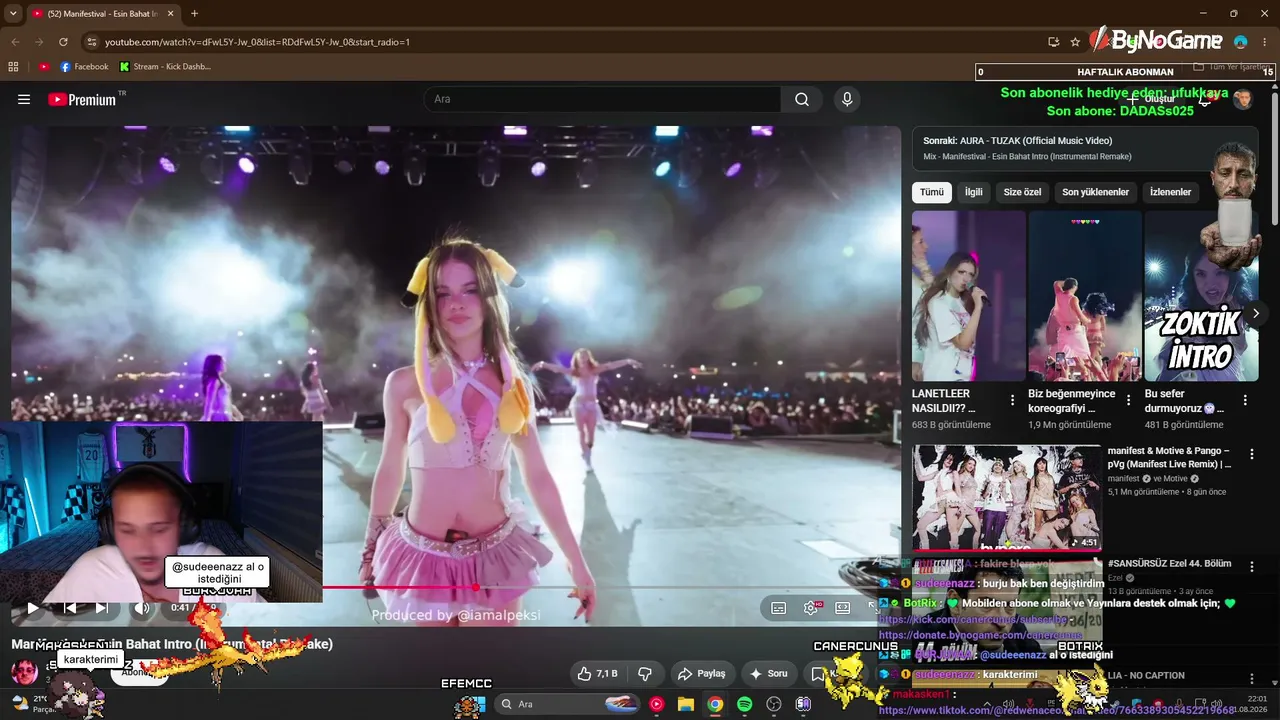Select the Tümü filter chip
The width and height of the screenshot is (1280, 720).
coord(932,192)
